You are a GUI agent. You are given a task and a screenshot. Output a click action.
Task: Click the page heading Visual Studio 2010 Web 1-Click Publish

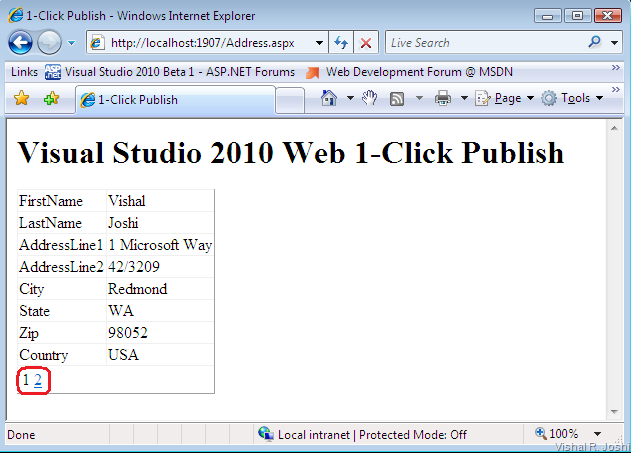point(290,153)
